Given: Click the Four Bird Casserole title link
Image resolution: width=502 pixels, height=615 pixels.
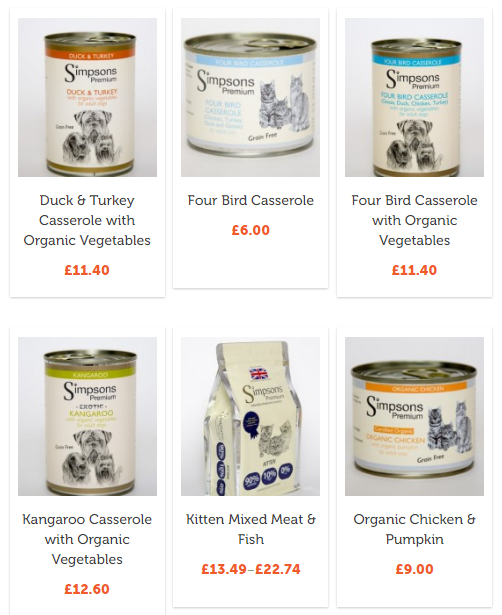Looking at the screenshot, I should 251,200.
